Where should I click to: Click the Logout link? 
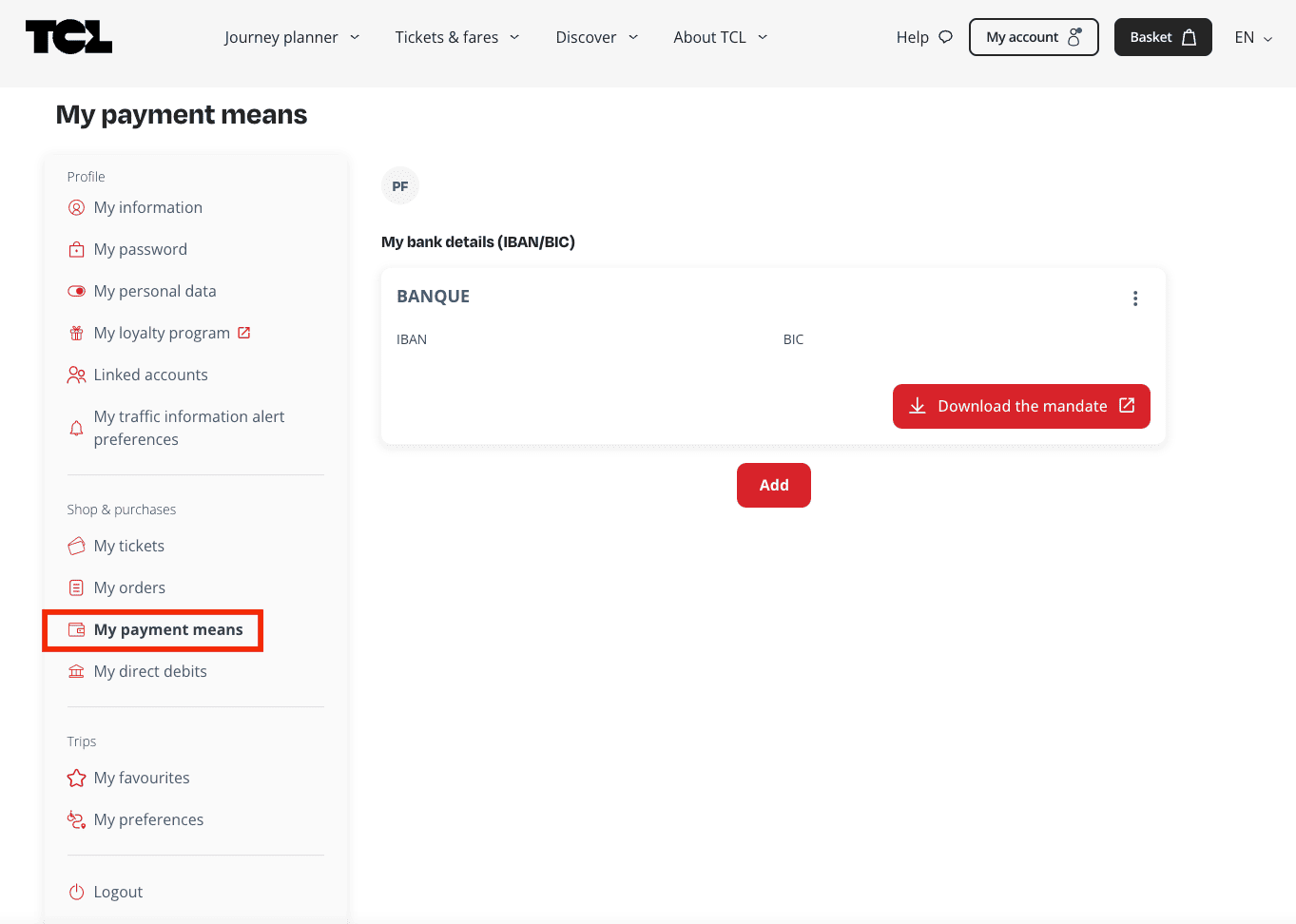tap(118, 892)
